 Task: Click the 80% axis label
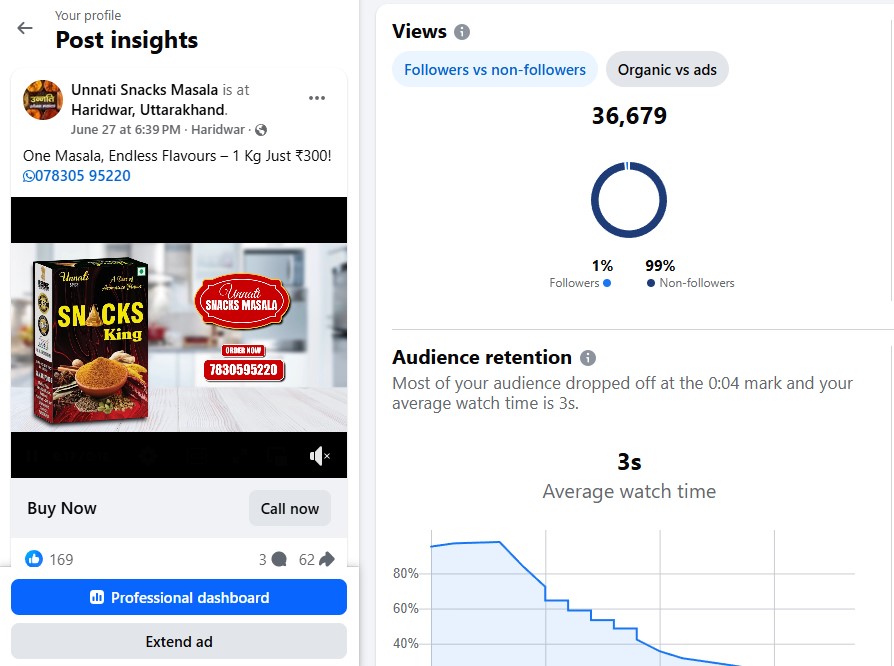pyautogui.click(x=405, y=573)
